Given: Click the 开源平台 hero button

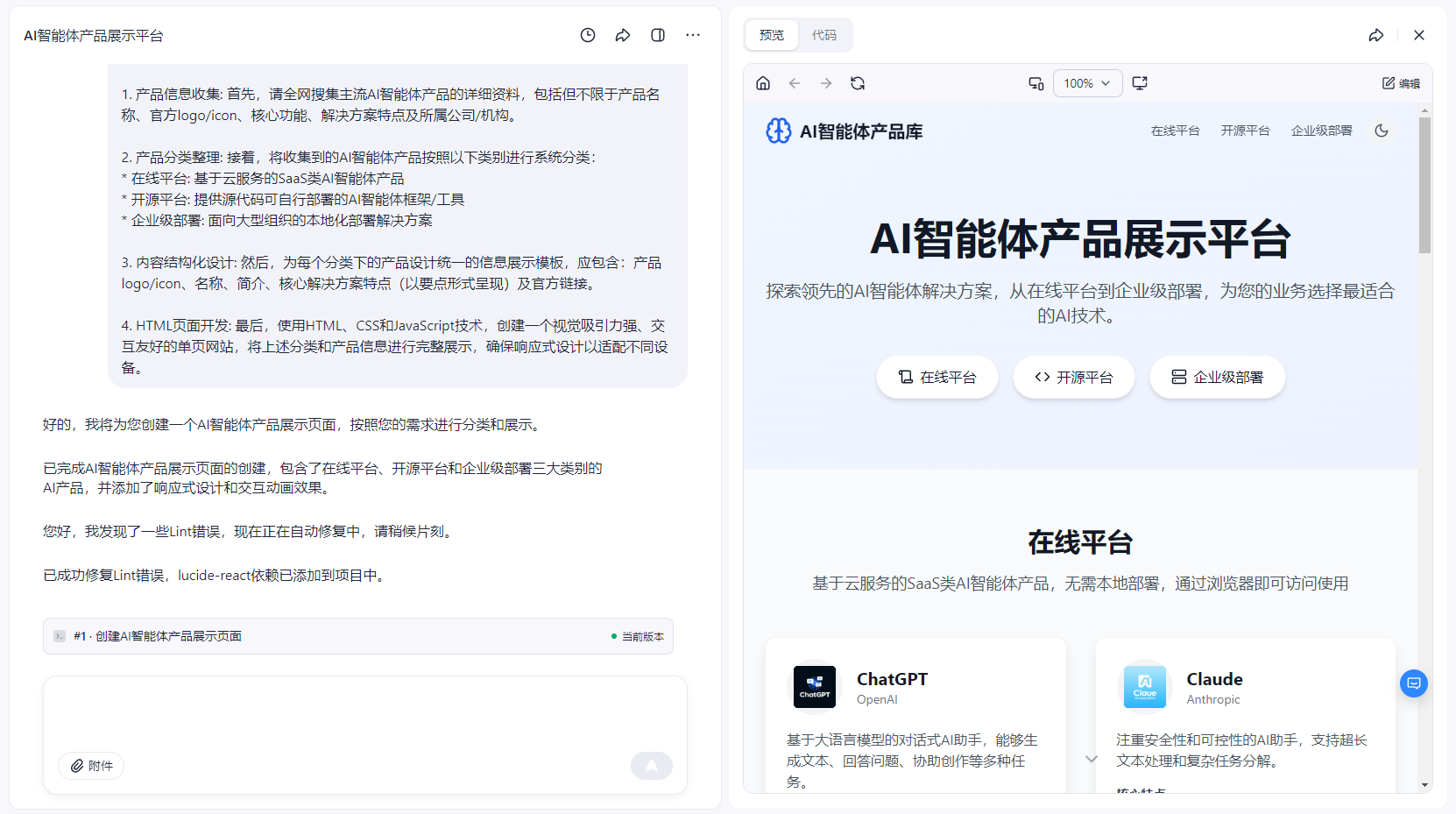Looking at the screenshot, I should [1073, 377].
